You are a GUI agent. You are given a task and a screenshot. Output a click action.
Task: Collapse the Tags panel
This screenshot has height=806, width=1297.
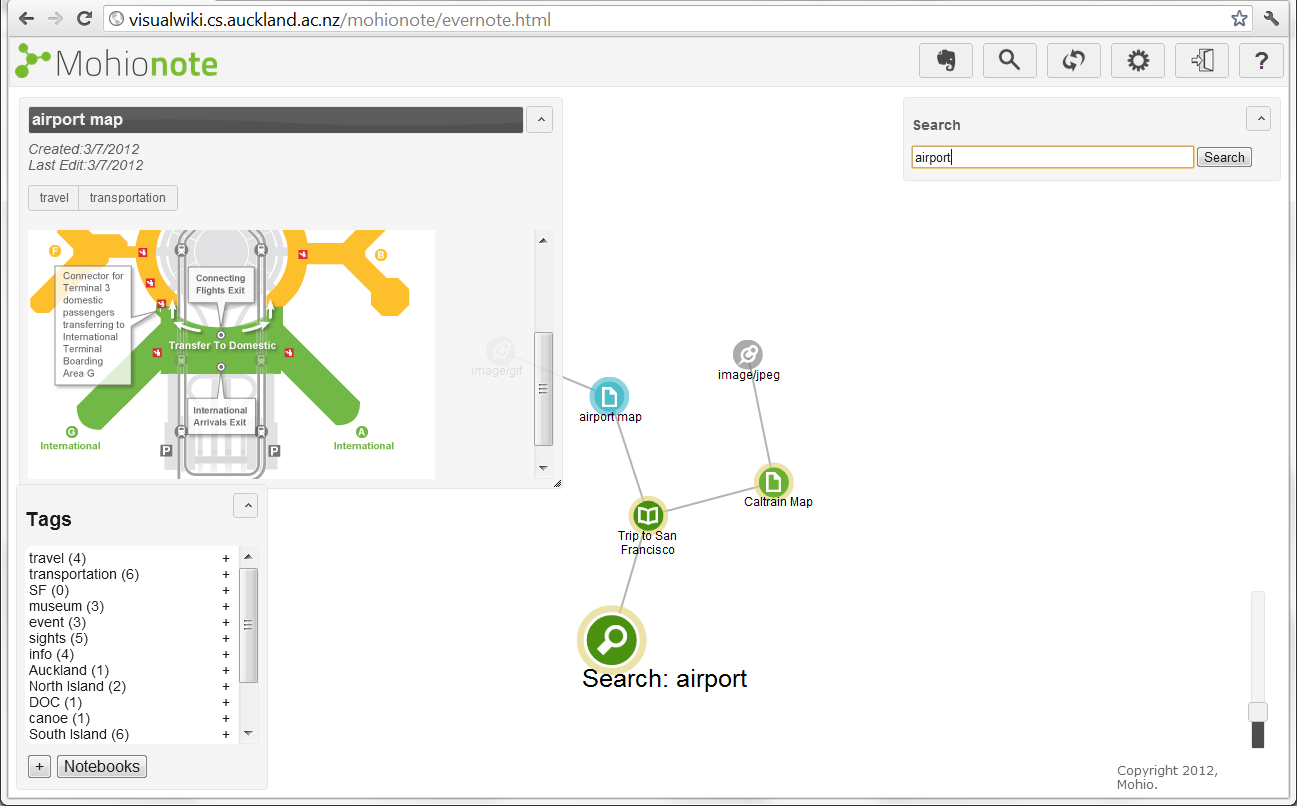(246, 506)
